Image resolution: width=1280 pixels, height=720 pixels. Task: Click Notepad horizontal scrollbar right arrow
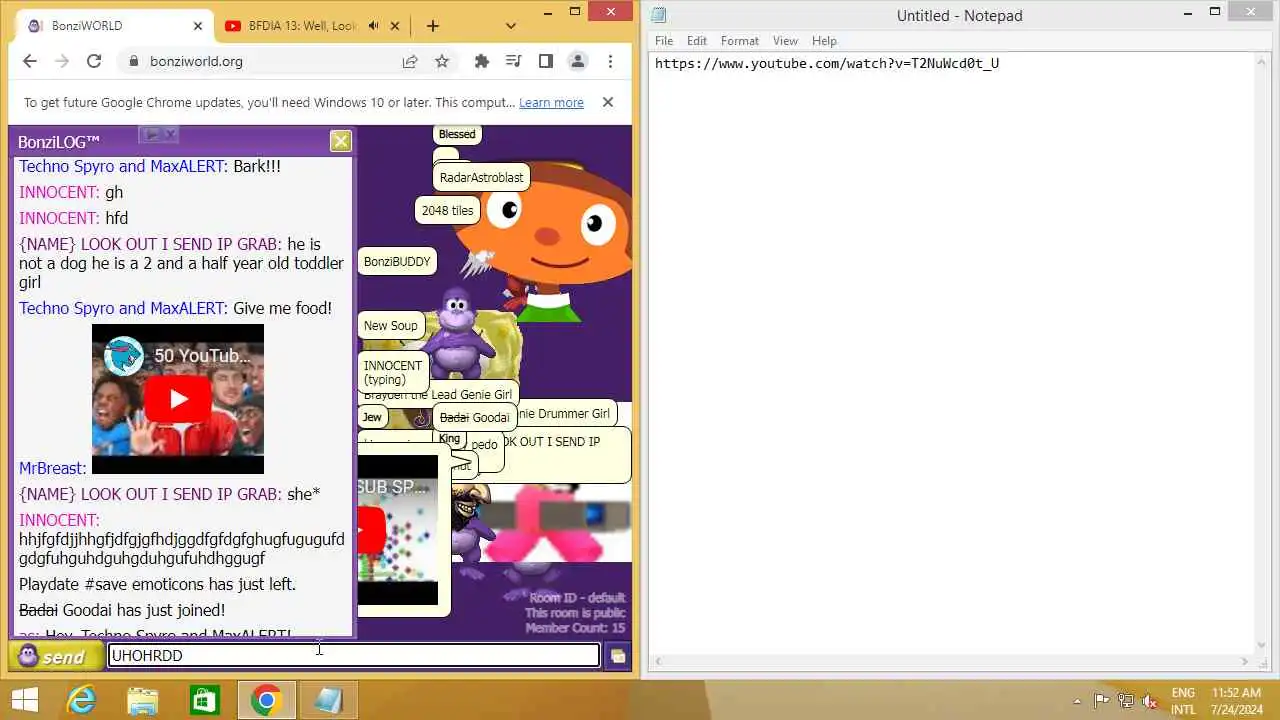pyautogui.click(x=1245, y=661)
